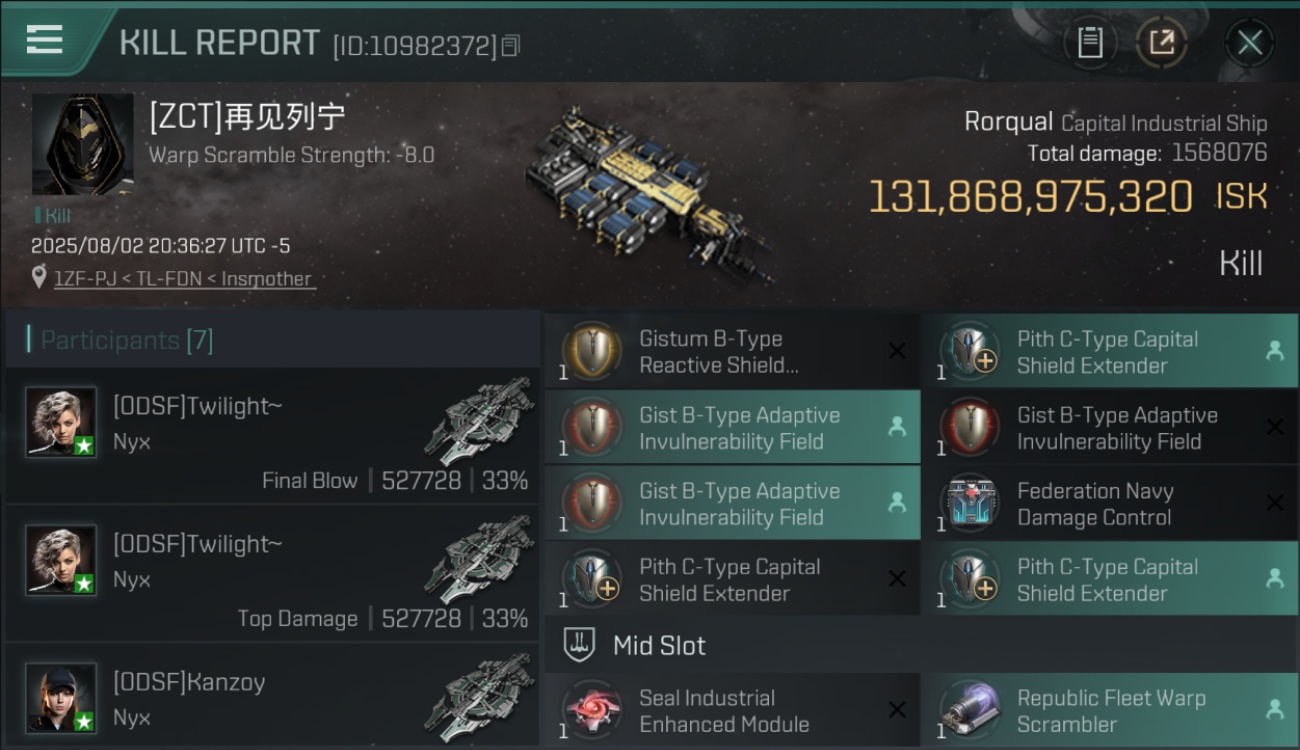The width and height of the screenshot is (1300, 750).
Task: Tap the Nyx ship image beside Kanzoy
Action: coord(480,696)
